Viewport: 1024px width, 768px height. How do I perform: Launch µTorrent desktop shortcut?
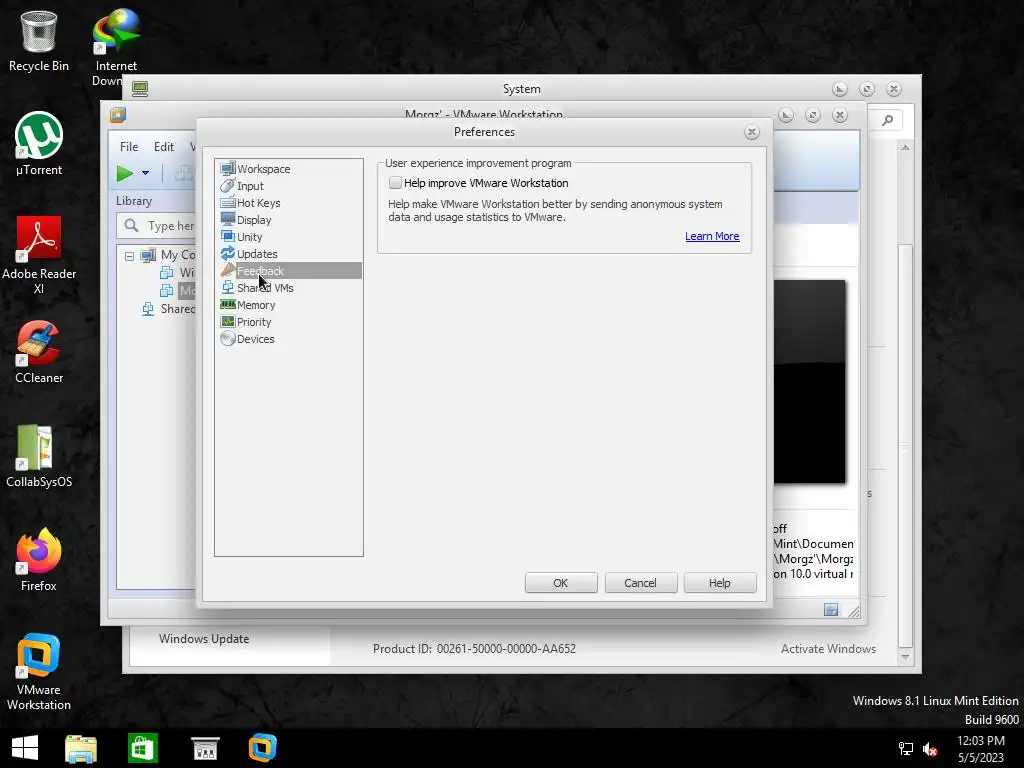(39, 144)
